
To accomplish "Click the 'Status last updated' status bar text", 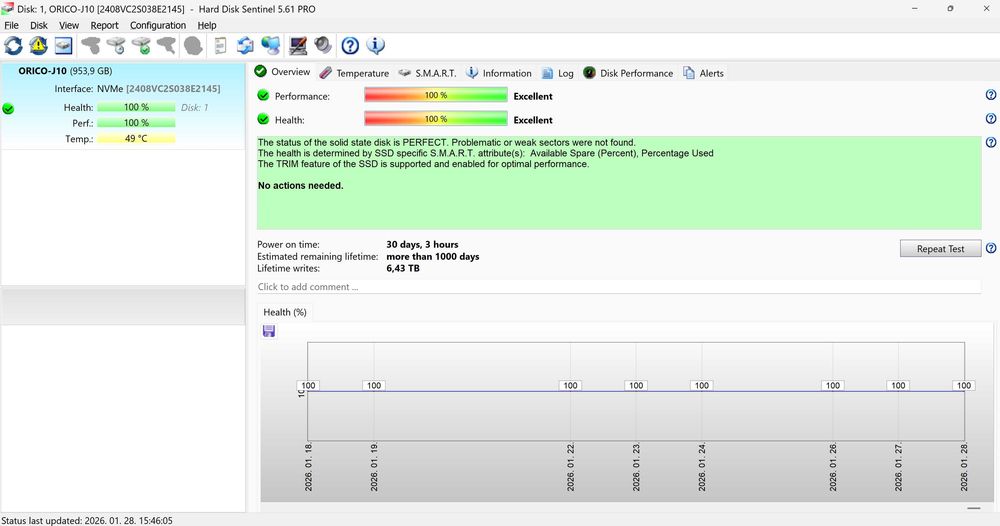I will tap(87, 520).
